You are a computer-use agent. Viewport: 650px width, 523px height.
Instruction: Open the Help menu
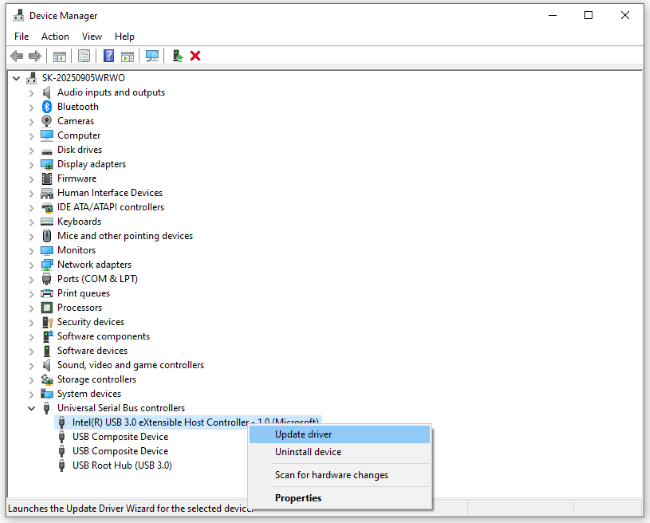[x=124, y=36]
